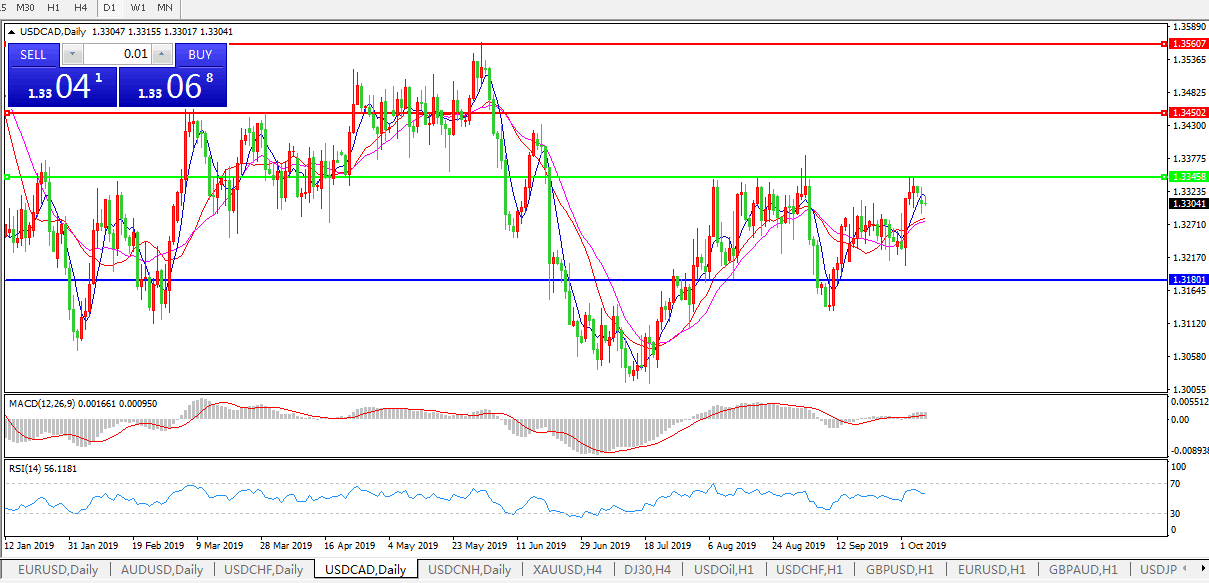Select the green 1.33458 price level label
The image size is (1209, 583).
point(1188,177)
